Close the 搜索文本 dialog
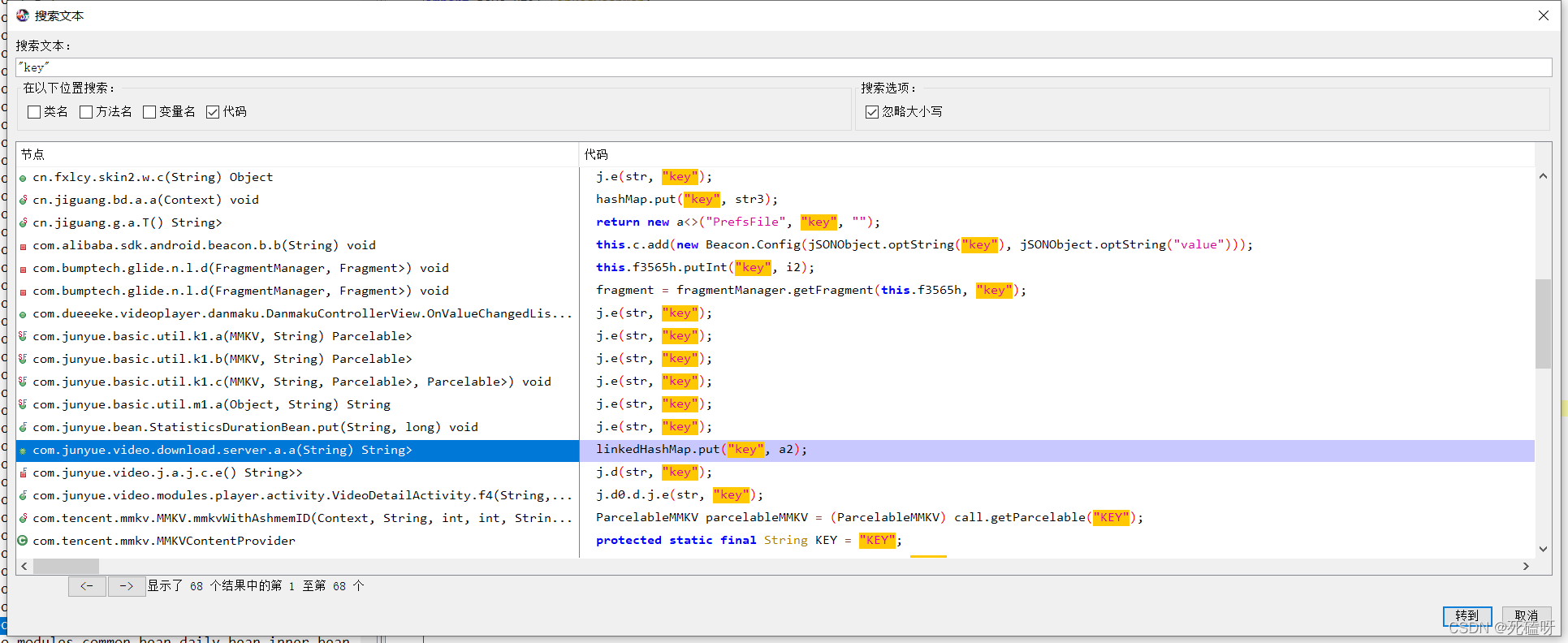1568x643 pixels. tap(1544, 15)
